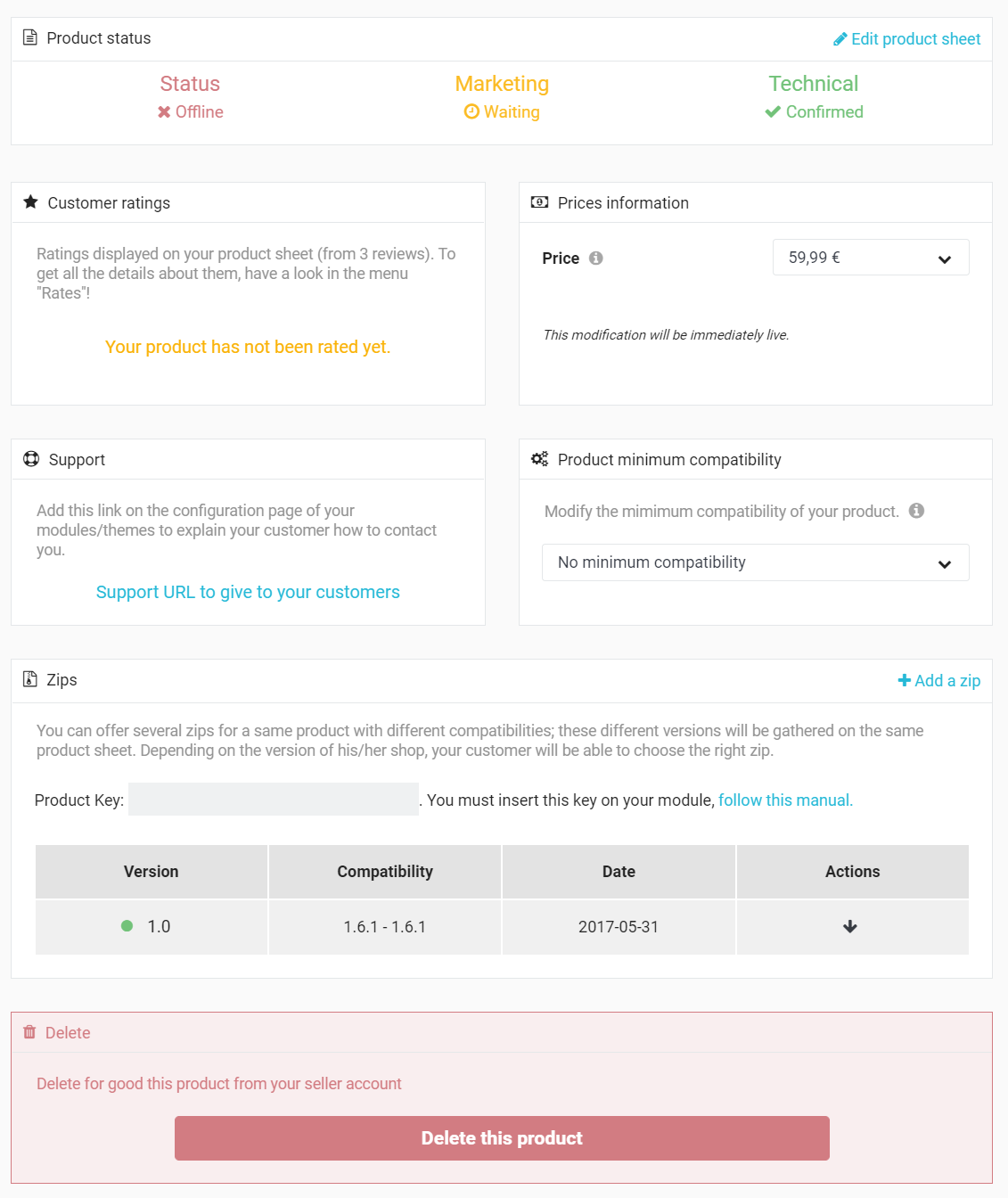Image resolution: width=1008 pixels, height=1198 pixels.
Task: Click the gears icon for Product minimum compatibility
Action: pos(539,459)
